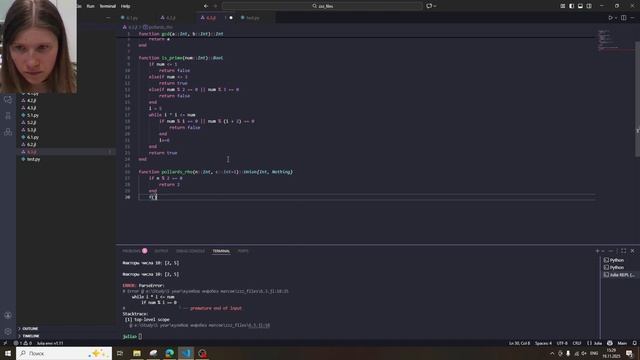Toggle primary sidebar layout icon

pos(571,6)
